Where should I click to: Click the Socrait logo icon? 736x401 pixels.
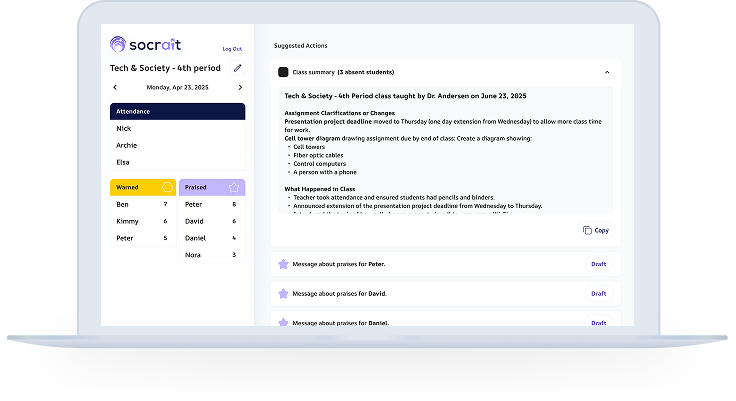118,44
